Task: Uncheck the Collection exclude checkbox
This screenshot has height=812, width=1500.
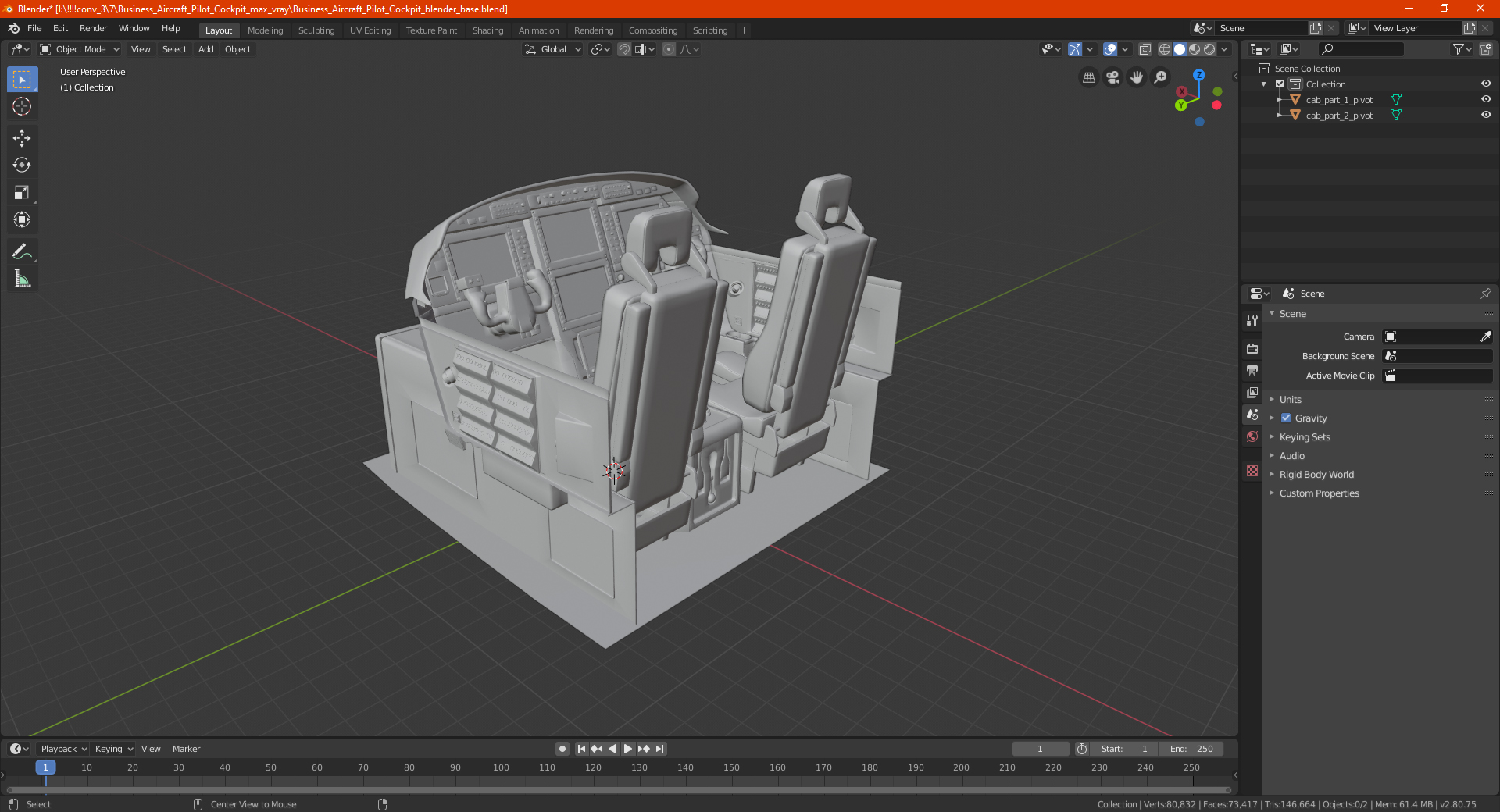Action: click(x=1280, y=84)
